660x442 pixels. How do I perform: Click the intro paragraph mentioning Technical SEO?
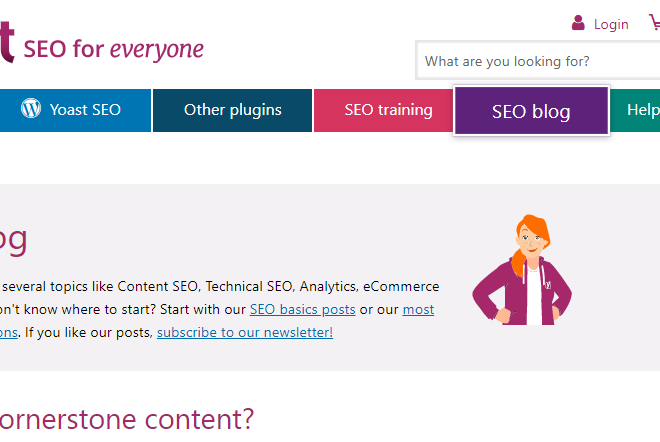point(220,309)
